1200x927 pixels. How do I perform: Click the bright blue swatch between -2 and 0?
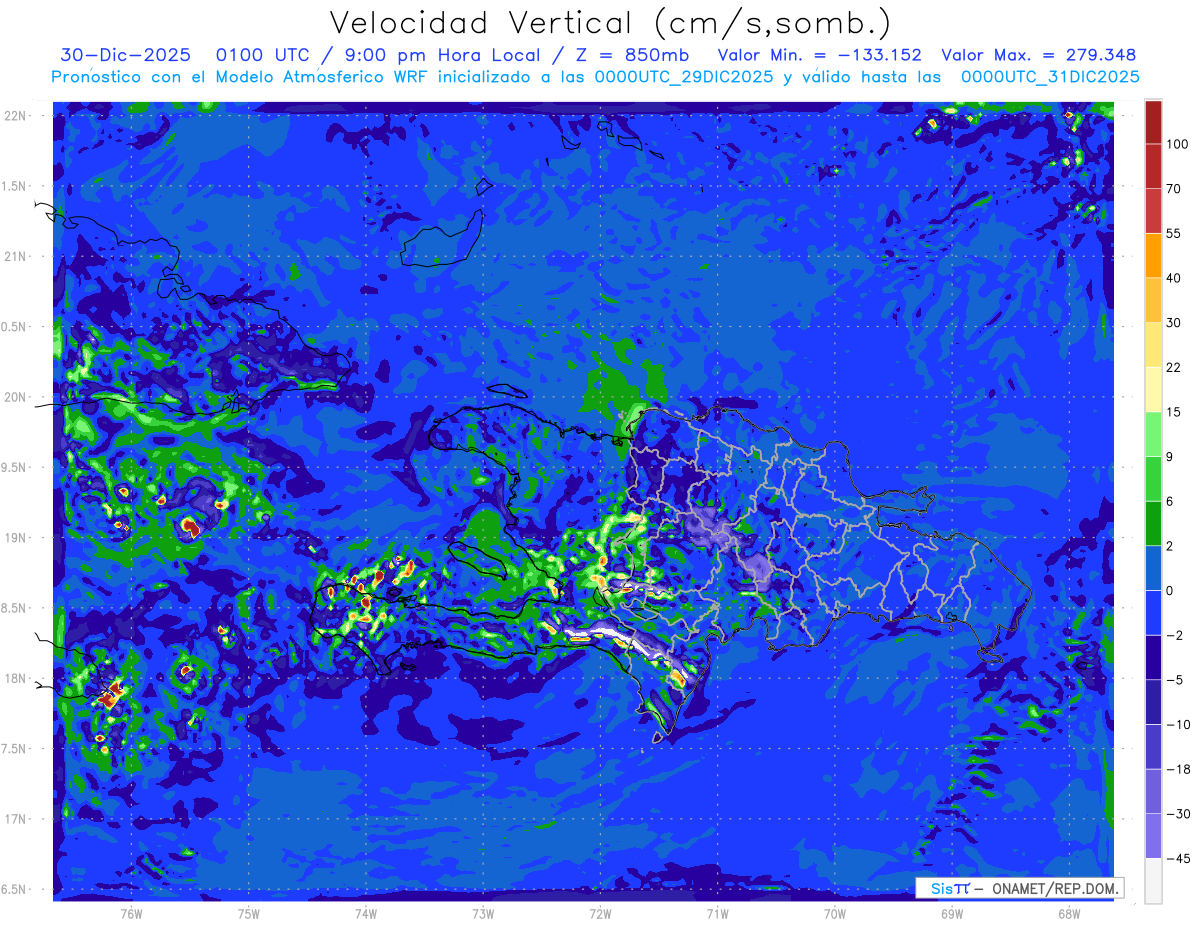pyautogui.click(x=1153, y=613)
